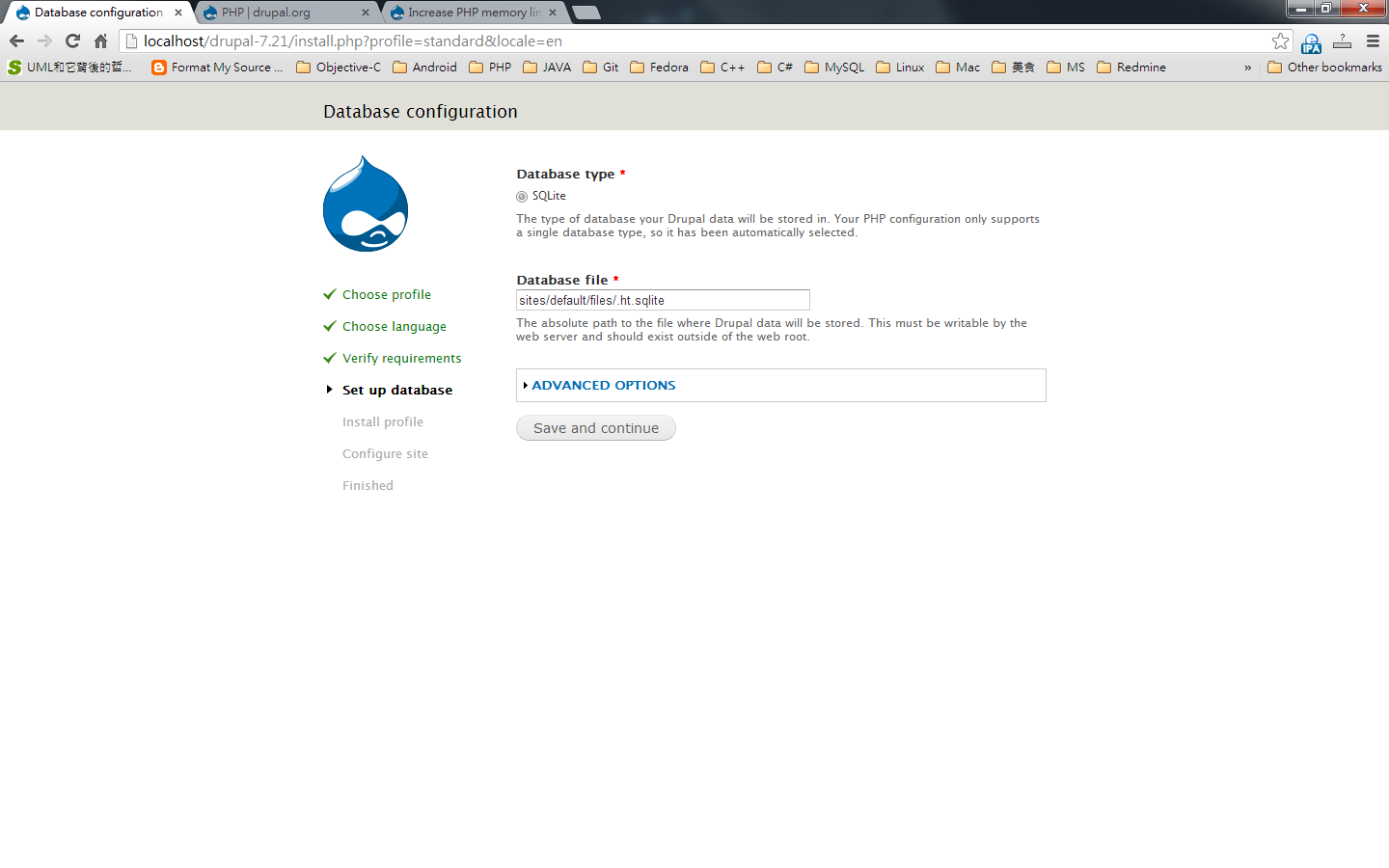Viewport: 1389px width, 868px height.
Task: Open the MS bookmarks folder
Action: 1066,67
